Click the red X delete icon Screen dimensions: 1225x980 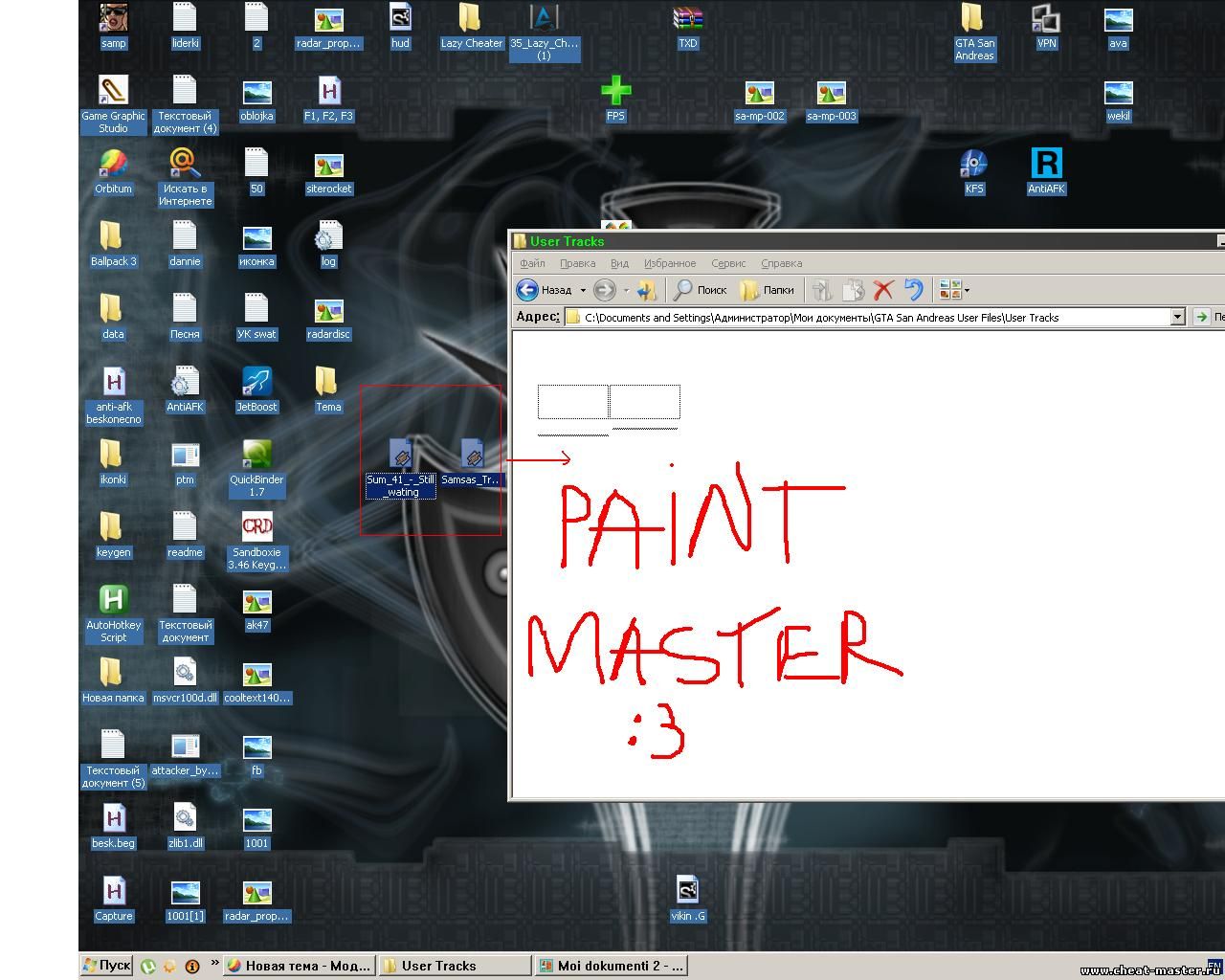tap(883, 290)
